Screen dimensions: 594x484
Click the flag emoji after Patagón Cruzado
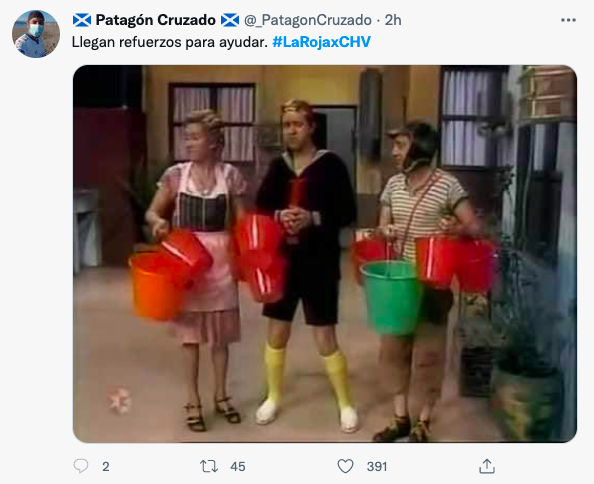pyautogui.click(x=230, y=20)
